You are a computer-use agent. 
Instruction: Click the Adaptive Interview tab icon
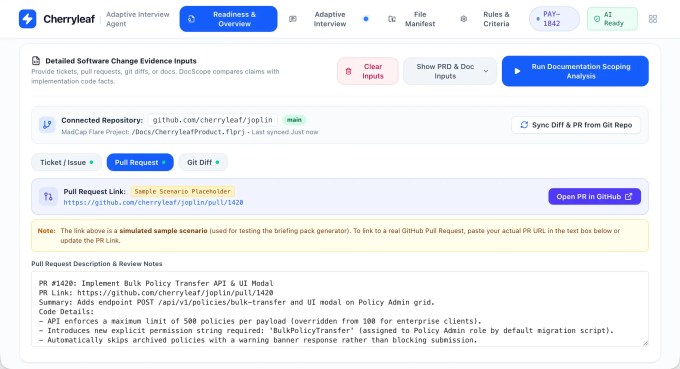pos(293,19)
